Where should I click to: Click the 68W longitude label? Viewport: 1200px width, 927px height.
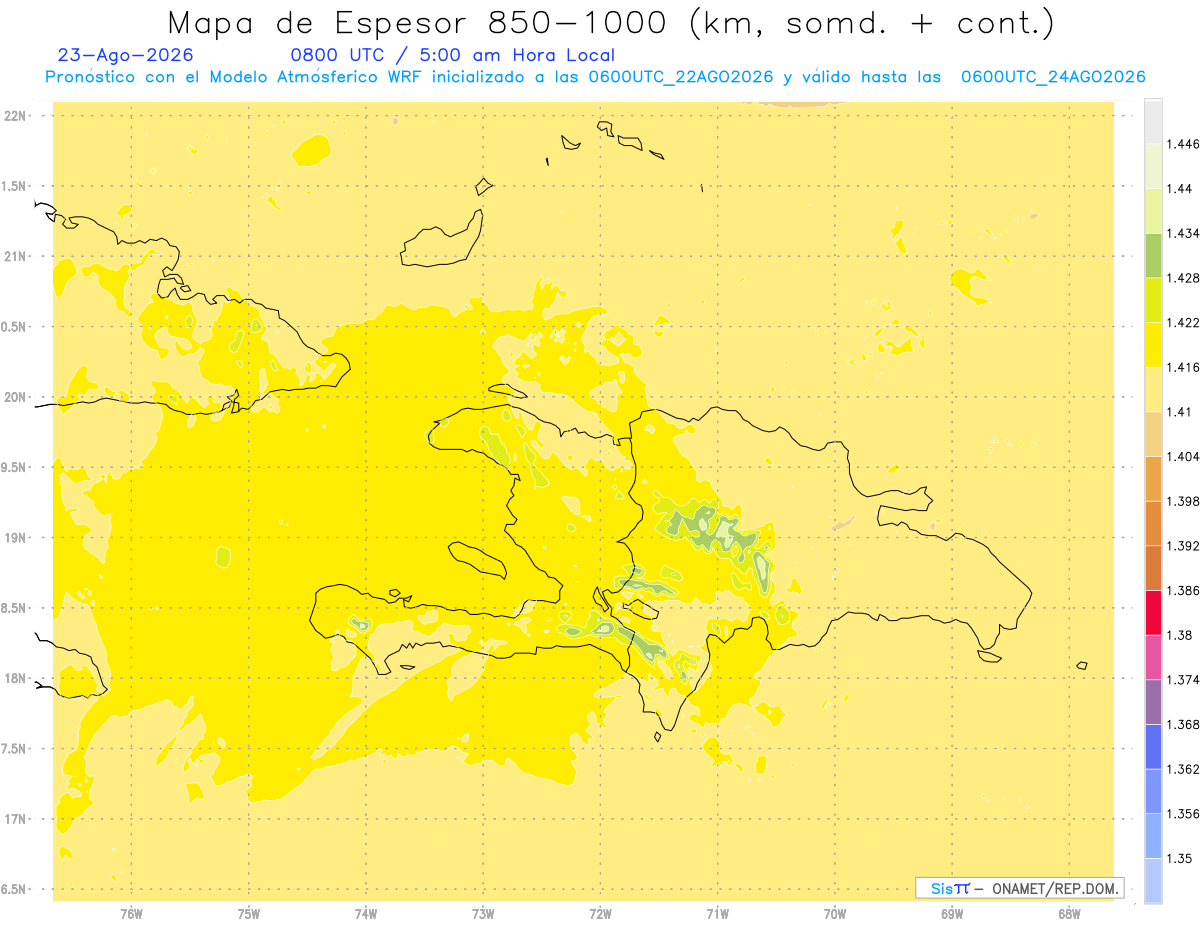pos(1069,914)
